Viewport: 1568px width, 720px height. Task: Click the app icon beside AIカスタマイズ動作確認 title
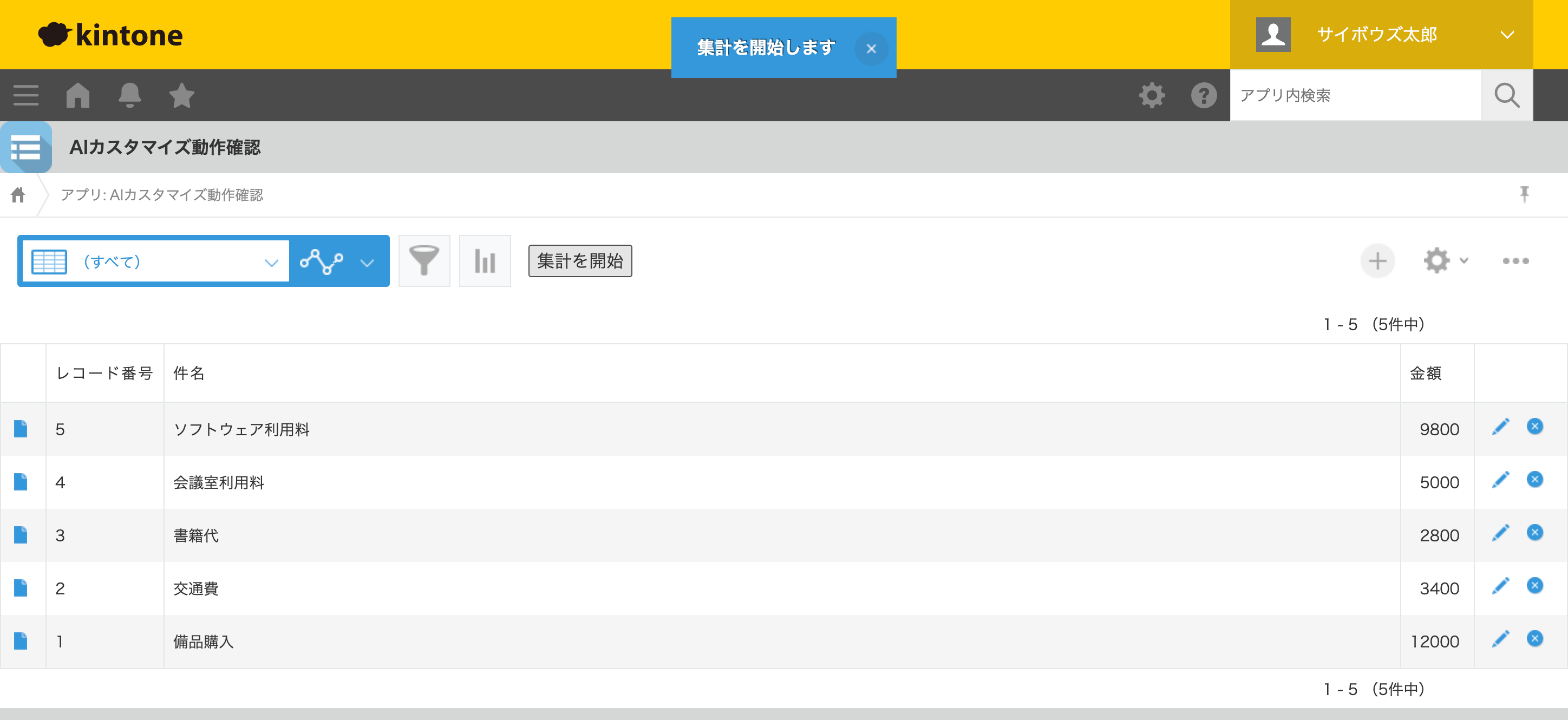click(26, 147)
